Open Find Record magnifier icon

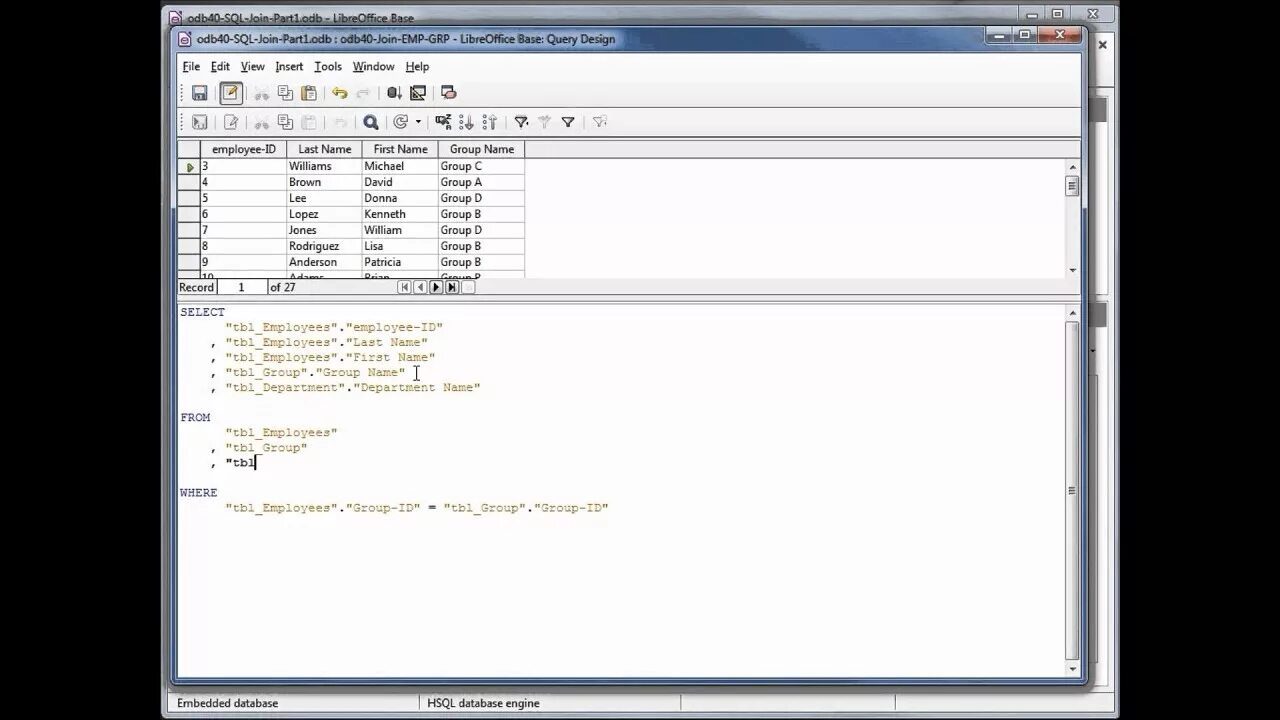click(x=371, y=122)
